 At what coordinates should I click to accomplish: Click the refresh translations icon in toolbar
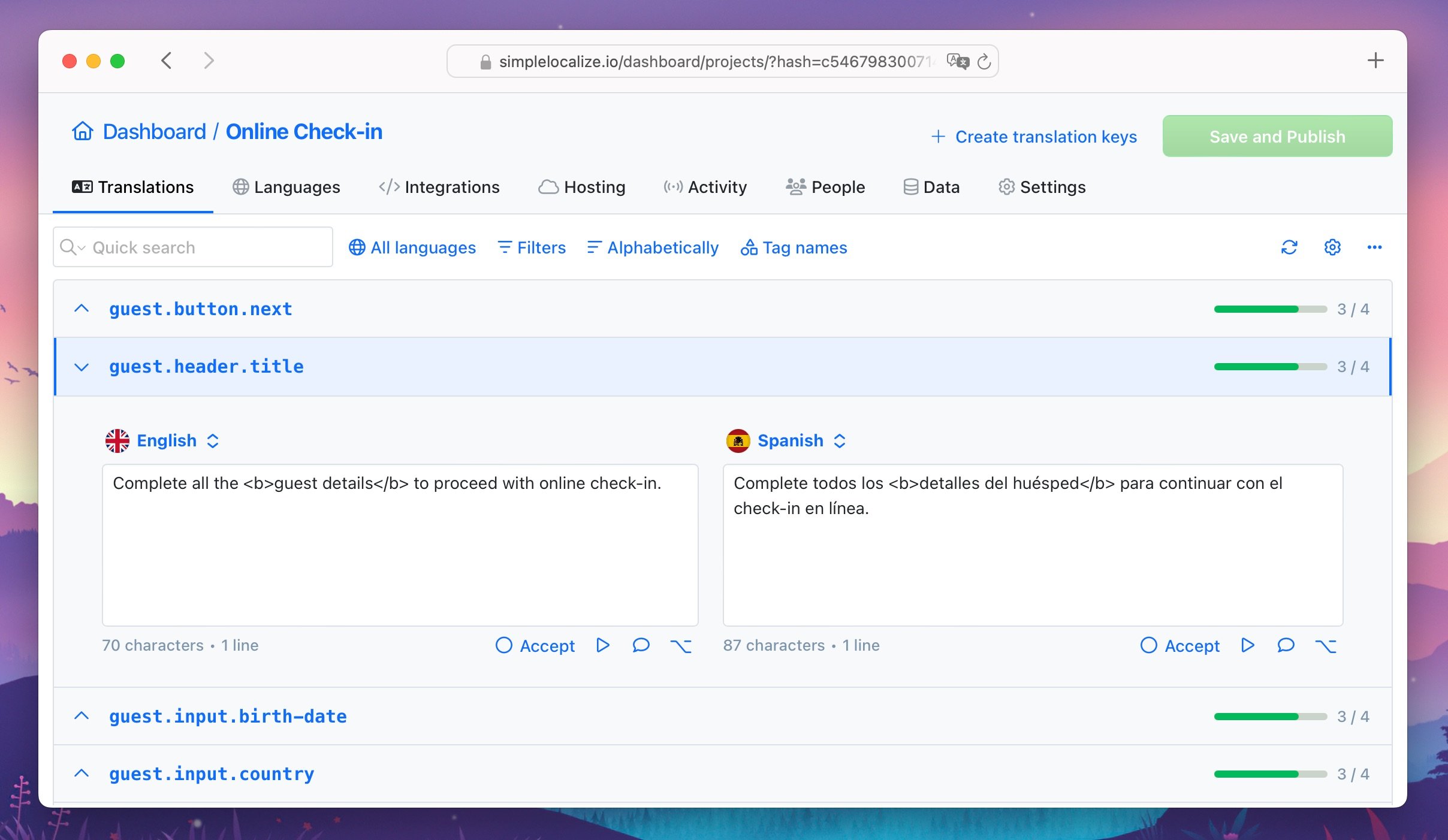pyautogui.click(x=1289, y=247)
